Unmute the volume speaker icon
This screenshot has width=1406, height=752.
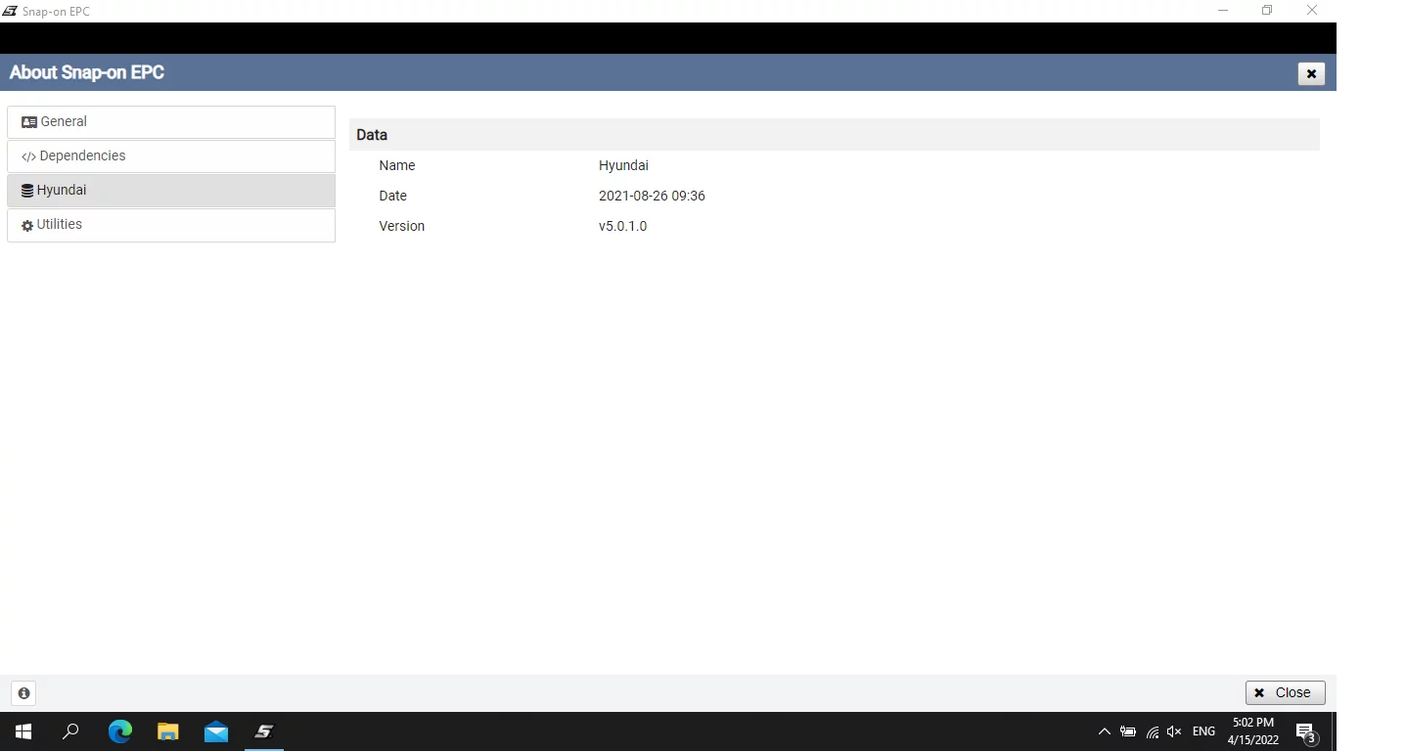pos(1175,732)
